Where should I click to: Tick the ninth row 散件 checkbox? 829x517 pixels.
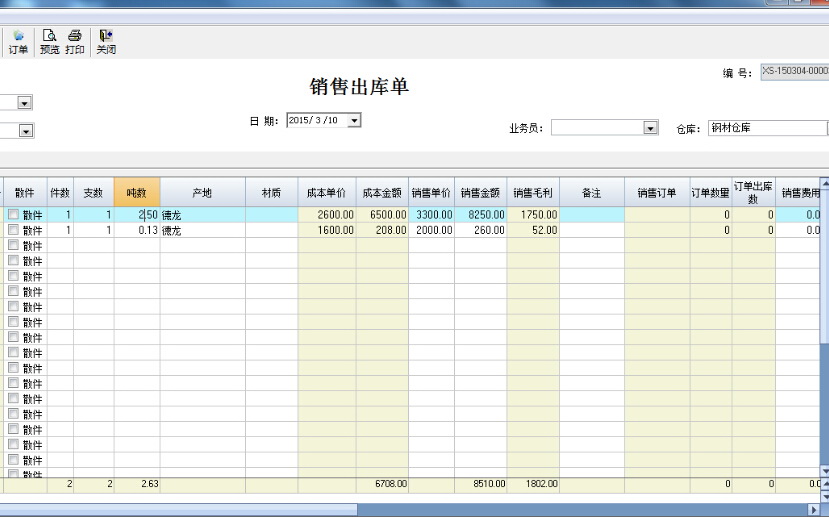[x=13, y=337]
